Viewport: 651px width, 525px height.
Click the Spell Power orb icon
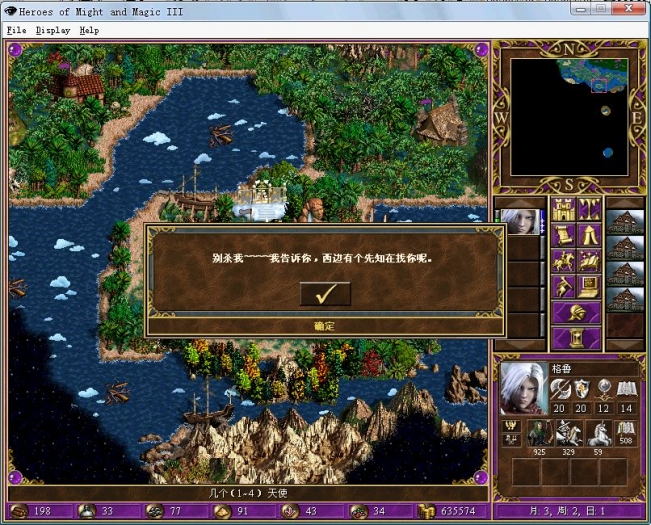(604, 389)
